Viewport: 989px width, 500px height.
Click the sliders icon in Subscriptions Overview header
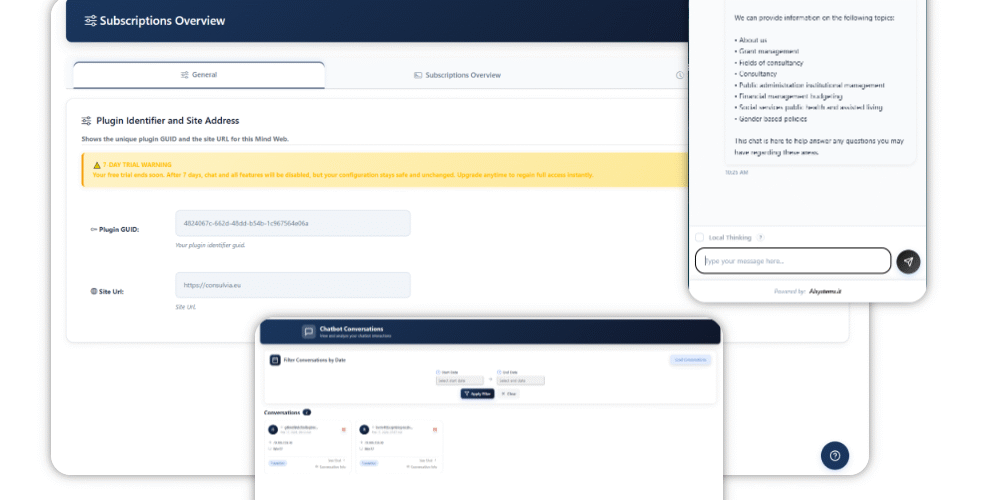90,21
